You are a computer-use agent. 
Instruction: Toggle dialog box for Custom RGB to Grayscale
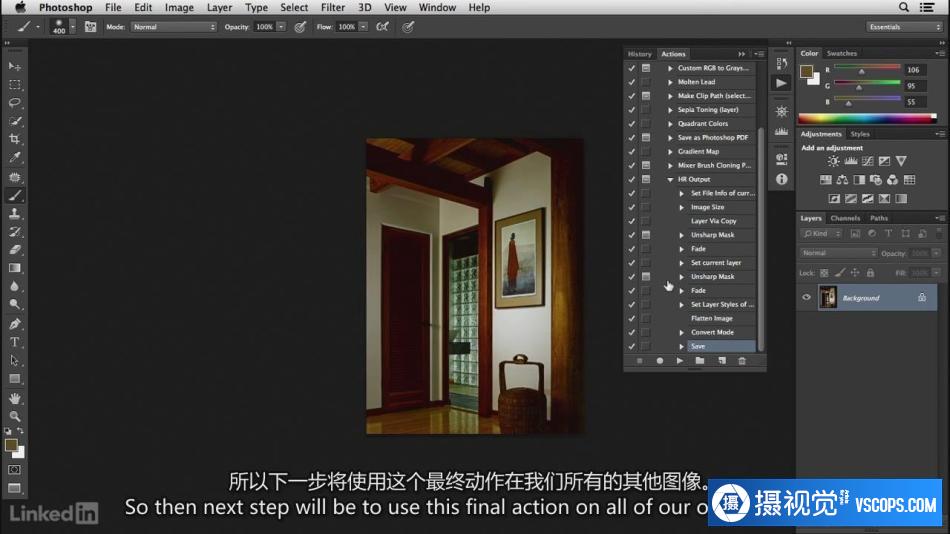[646, 68]
